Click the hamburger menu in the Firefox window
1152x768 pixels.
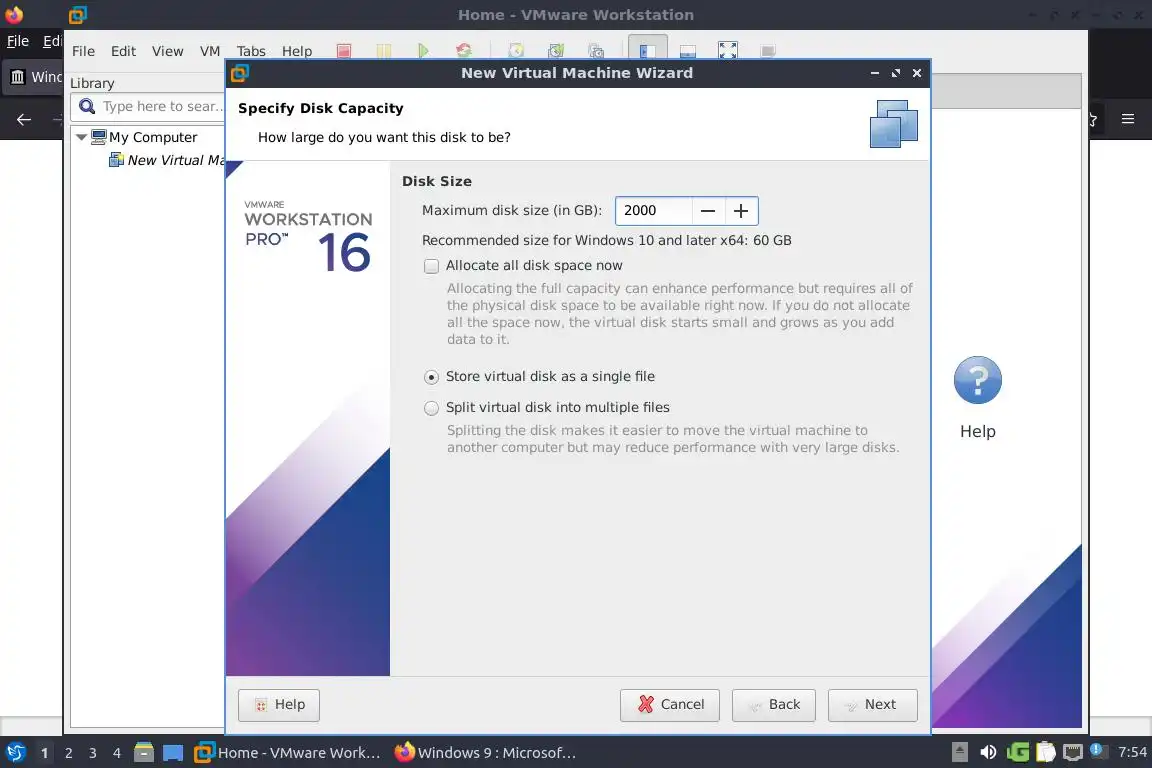pos(1128,119)
